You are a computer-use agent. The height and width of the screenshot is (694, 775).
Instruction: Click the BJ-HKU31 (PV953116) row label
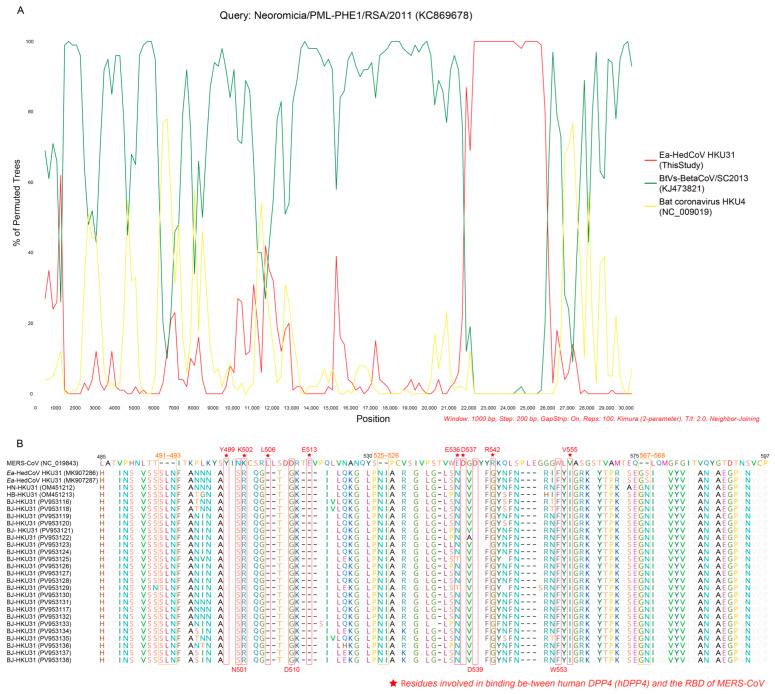(39, 502)
